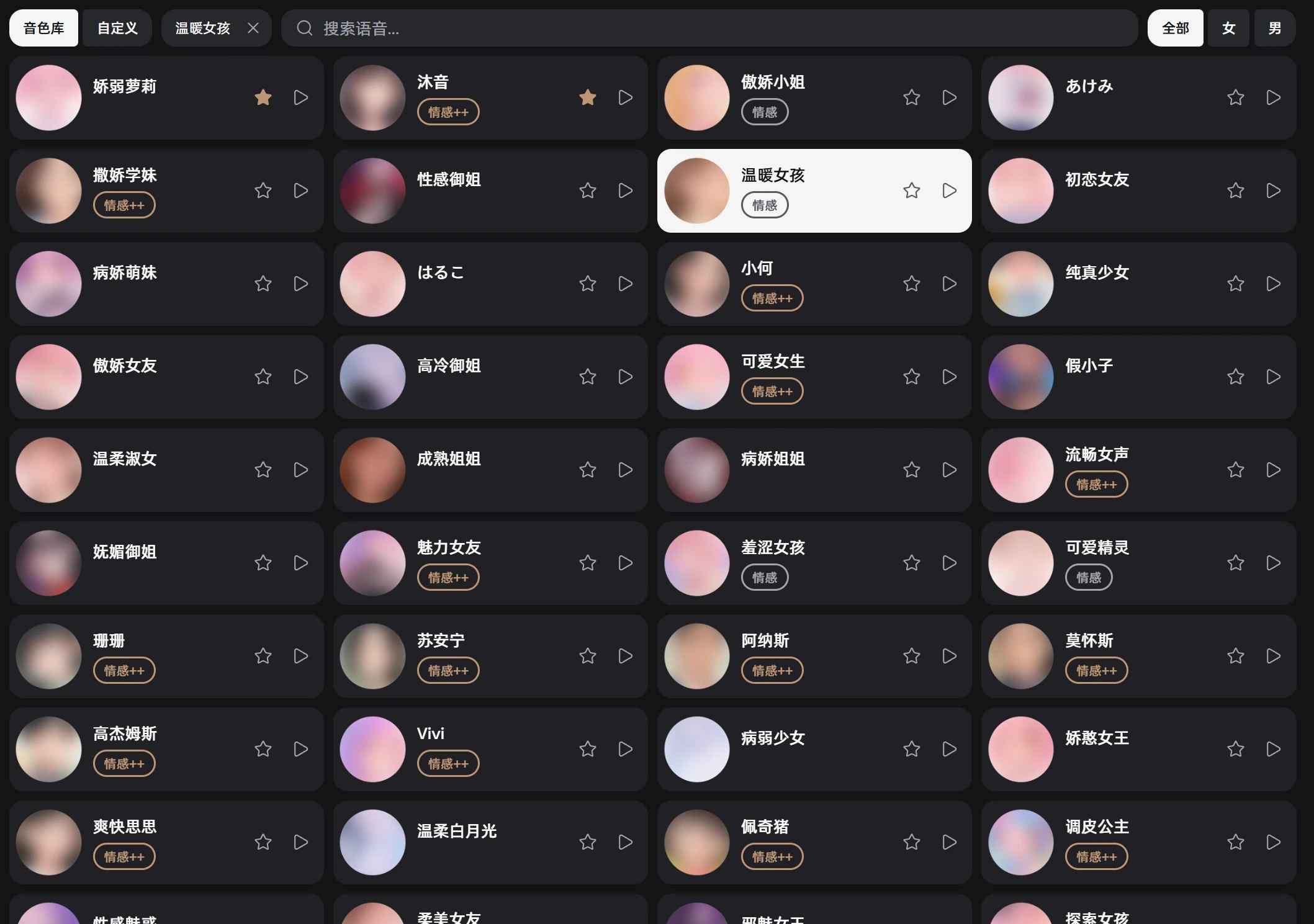
Task: Favorite the 傲娇小姐 voice
Action: [x=912, y=97]
